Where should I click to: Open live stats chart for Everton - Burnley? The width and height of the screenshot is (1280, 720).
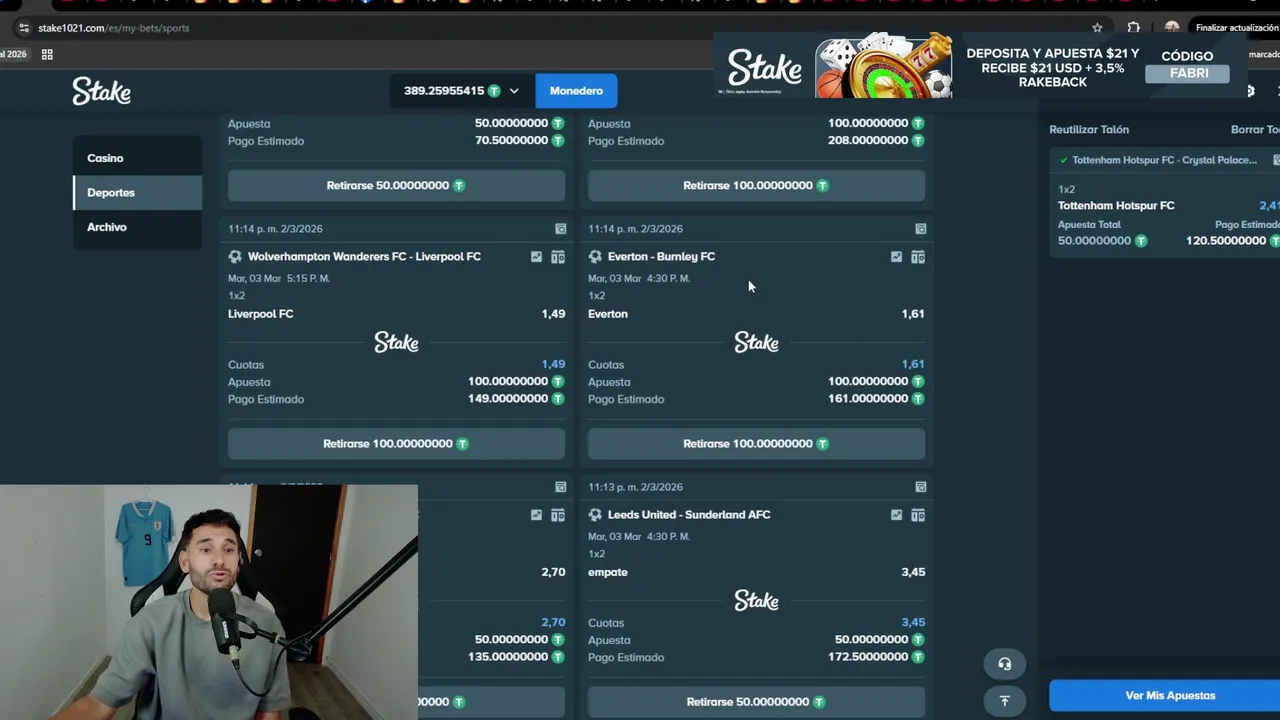pyautogui.click(x=896, y=257)
